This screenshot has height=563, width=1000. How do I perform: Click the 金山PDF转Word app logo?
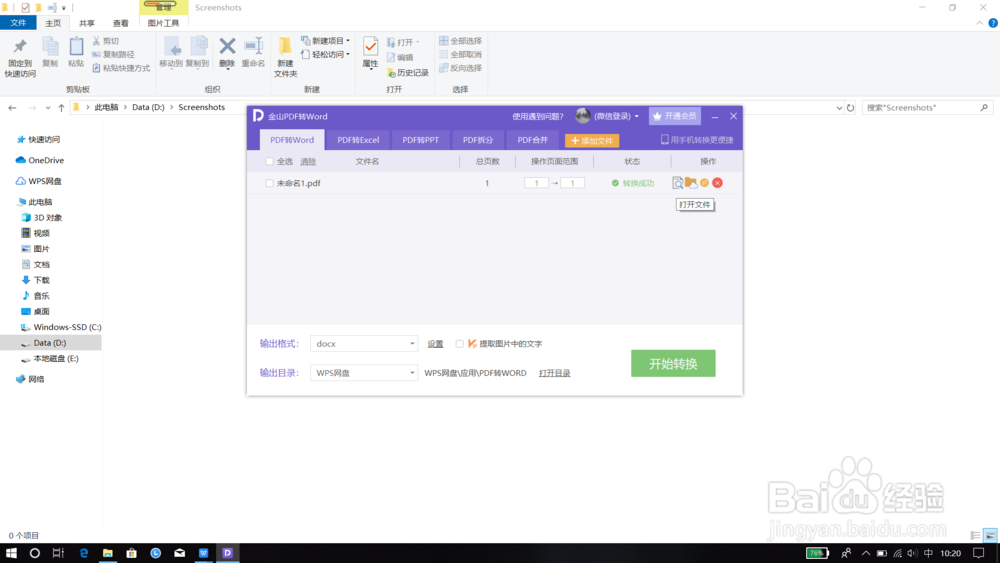pyautogui.click(x=258, y=115)
